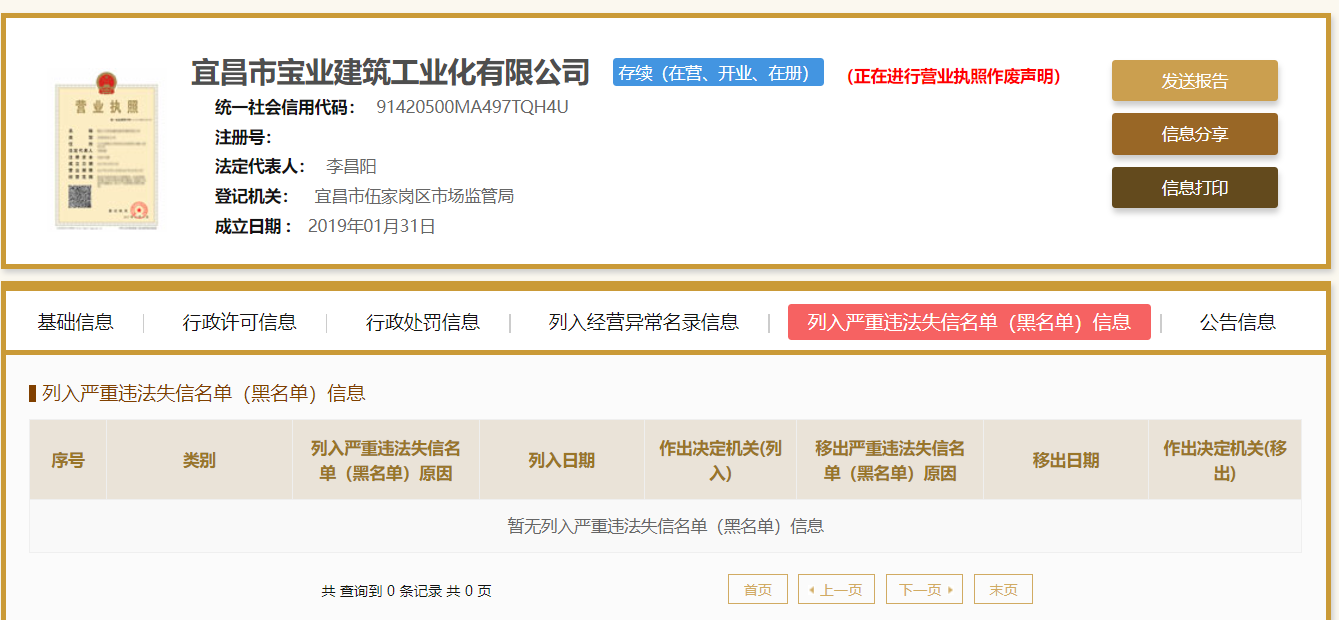Select credit code 91420500MA497TQH4U
The height and width of the screenshot is (620, 1339).
pyautogui.click(x=472, y=107)
